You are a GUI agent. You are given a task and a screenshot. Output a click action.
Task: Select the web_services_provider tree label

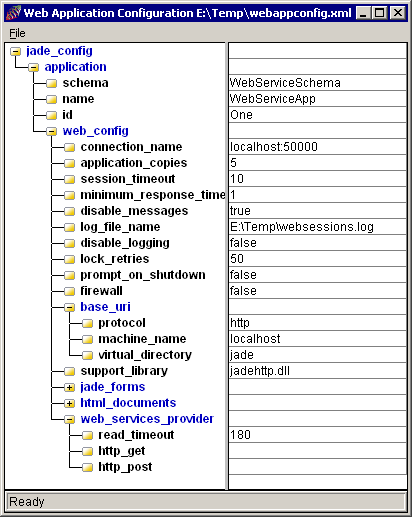tap(147, 419)
